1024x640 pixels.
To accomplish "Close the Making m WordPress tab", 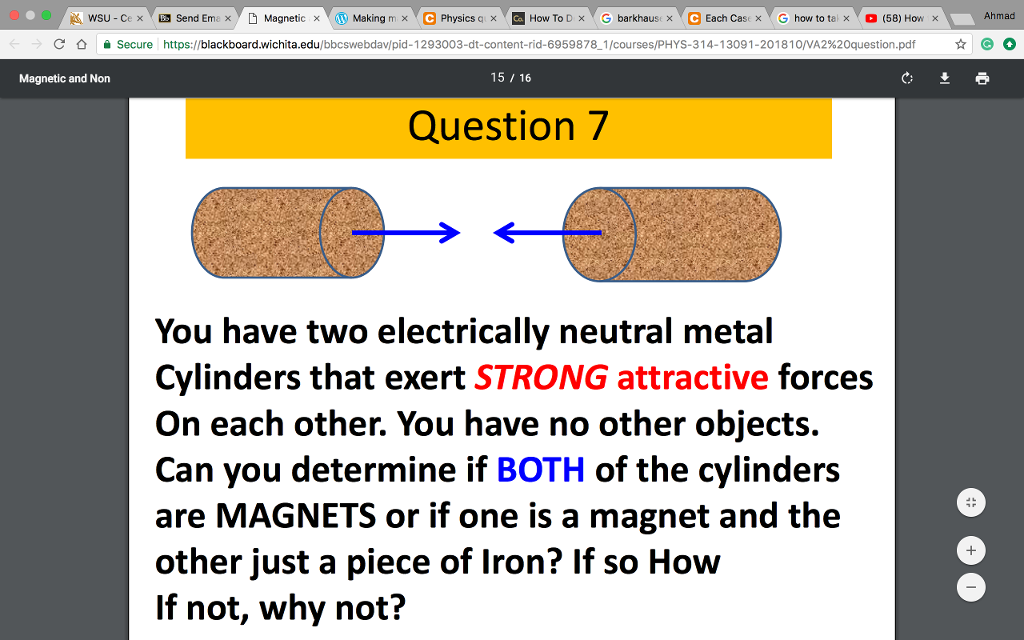I will point(404,18).
